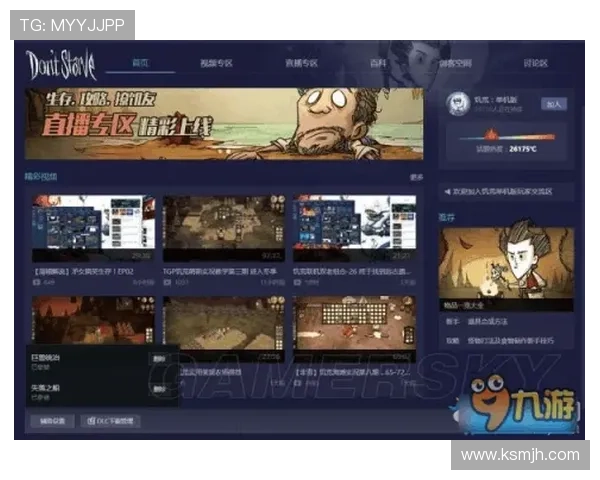600x480 pixels.
Task: Click the view count icon under EP02 video
Action: [37, 282]
